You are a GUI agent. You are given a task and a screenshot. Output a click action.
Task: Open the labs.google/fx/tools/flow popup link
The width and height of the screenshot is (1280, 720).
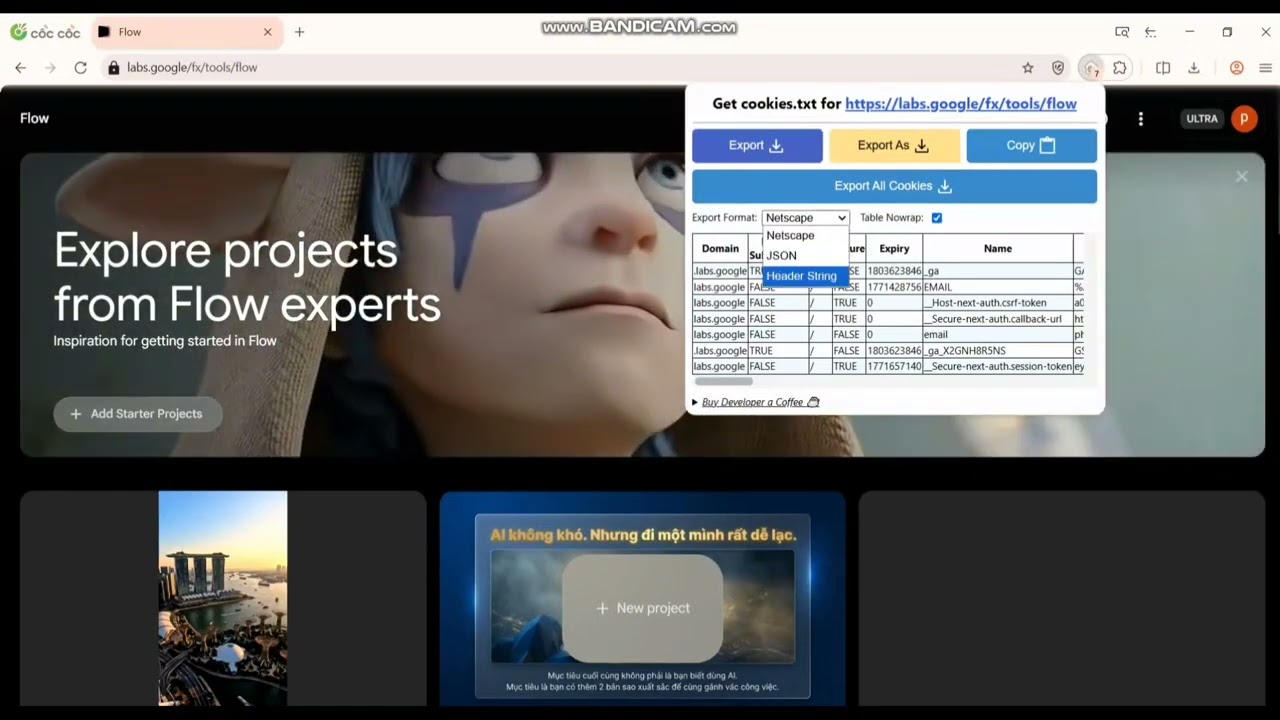961,103
